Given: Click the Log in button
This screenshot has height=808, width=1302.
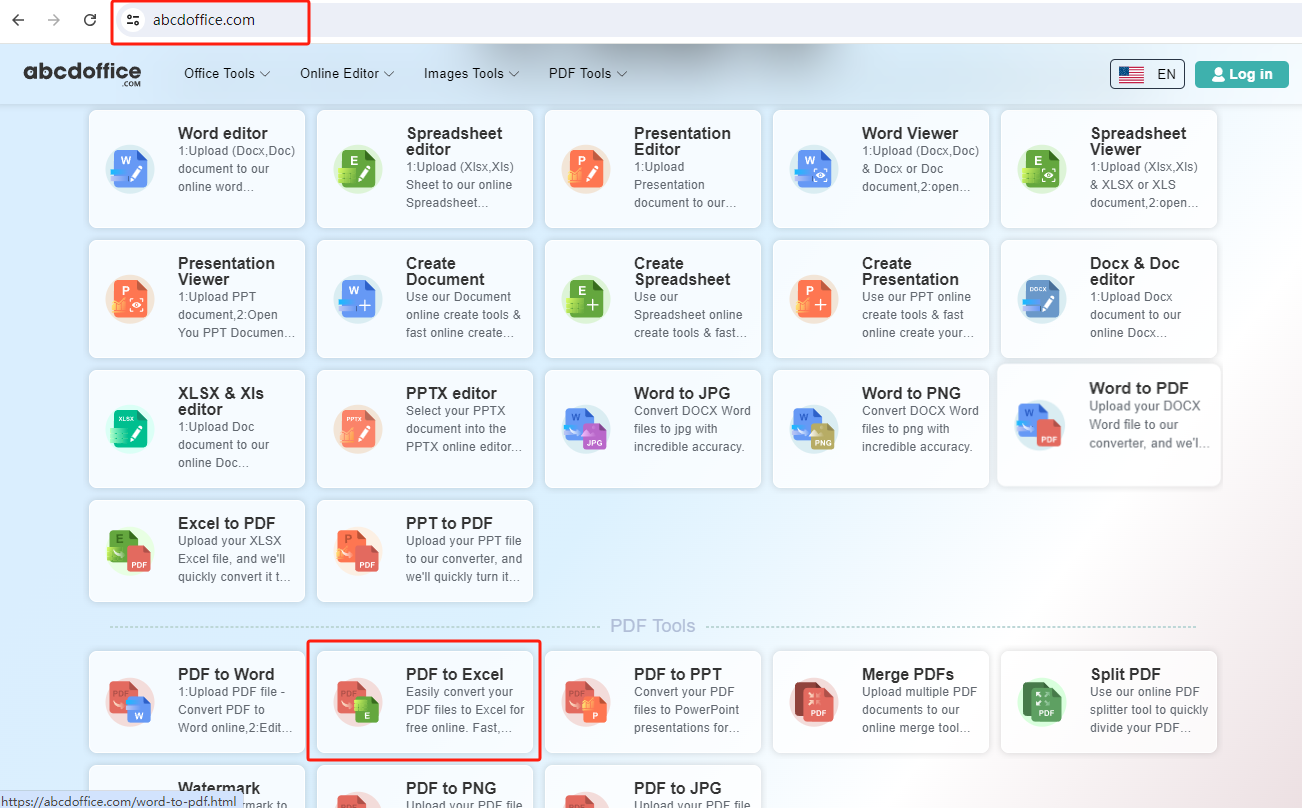Looking at the screenshot, I should 1241,74.
